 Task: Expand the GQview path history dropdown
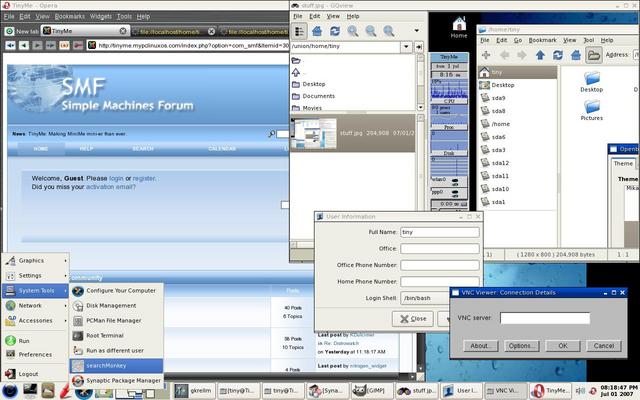click(406, 47)
